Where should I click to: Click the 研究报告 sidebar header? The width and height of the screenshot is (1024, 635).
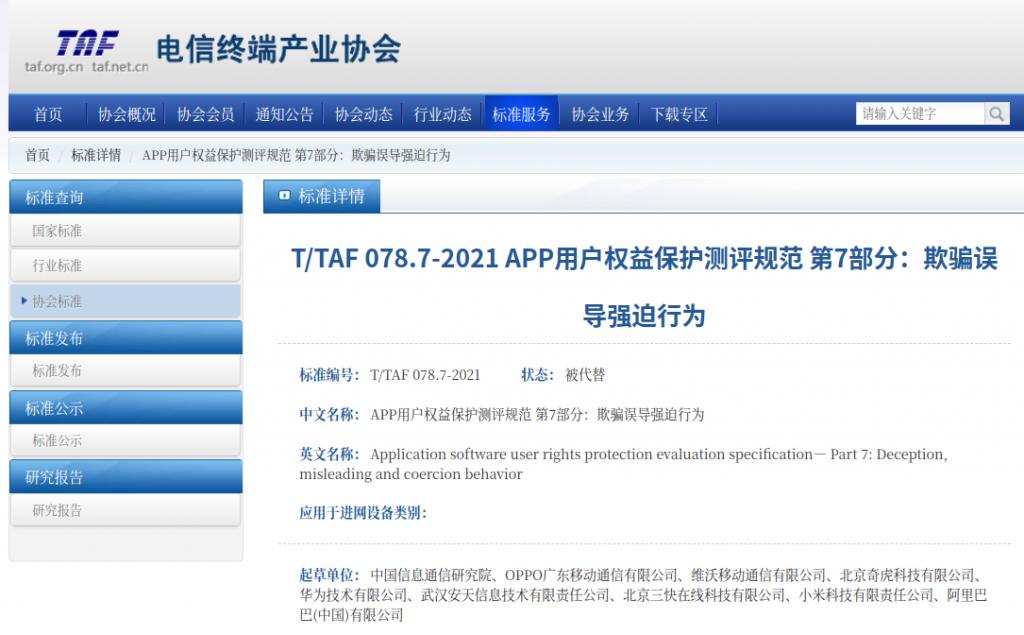pyautogui.click(x=125, y=477)
